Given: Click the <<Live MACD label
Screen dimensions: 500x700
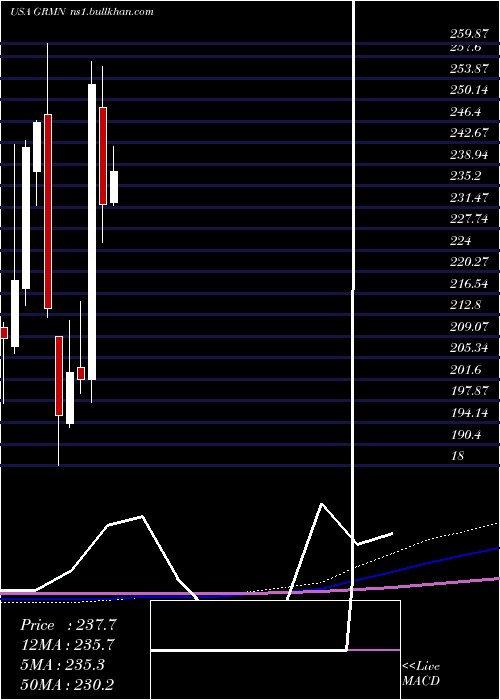Looking at the screenshot, I should pyautogui.click(x=421, y=674).
